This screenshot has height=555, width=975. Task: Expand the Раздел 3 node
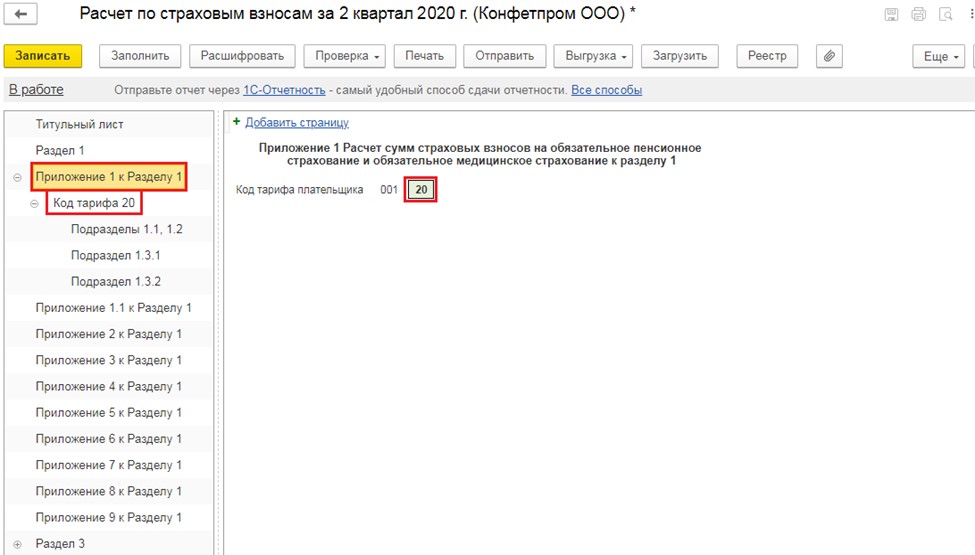pos(17,544)
